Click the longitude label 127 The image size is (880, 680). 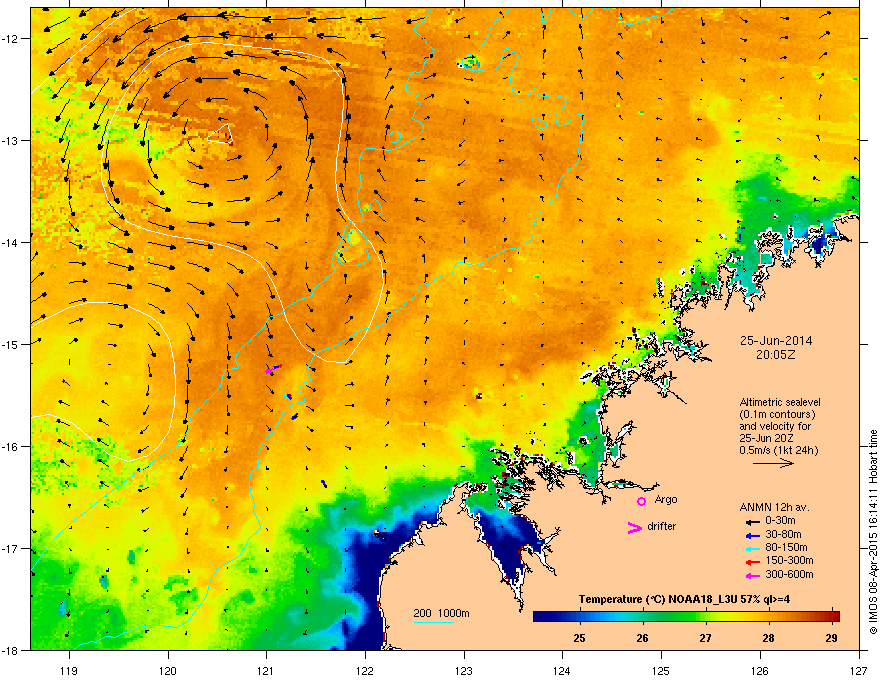click(859, 671)
